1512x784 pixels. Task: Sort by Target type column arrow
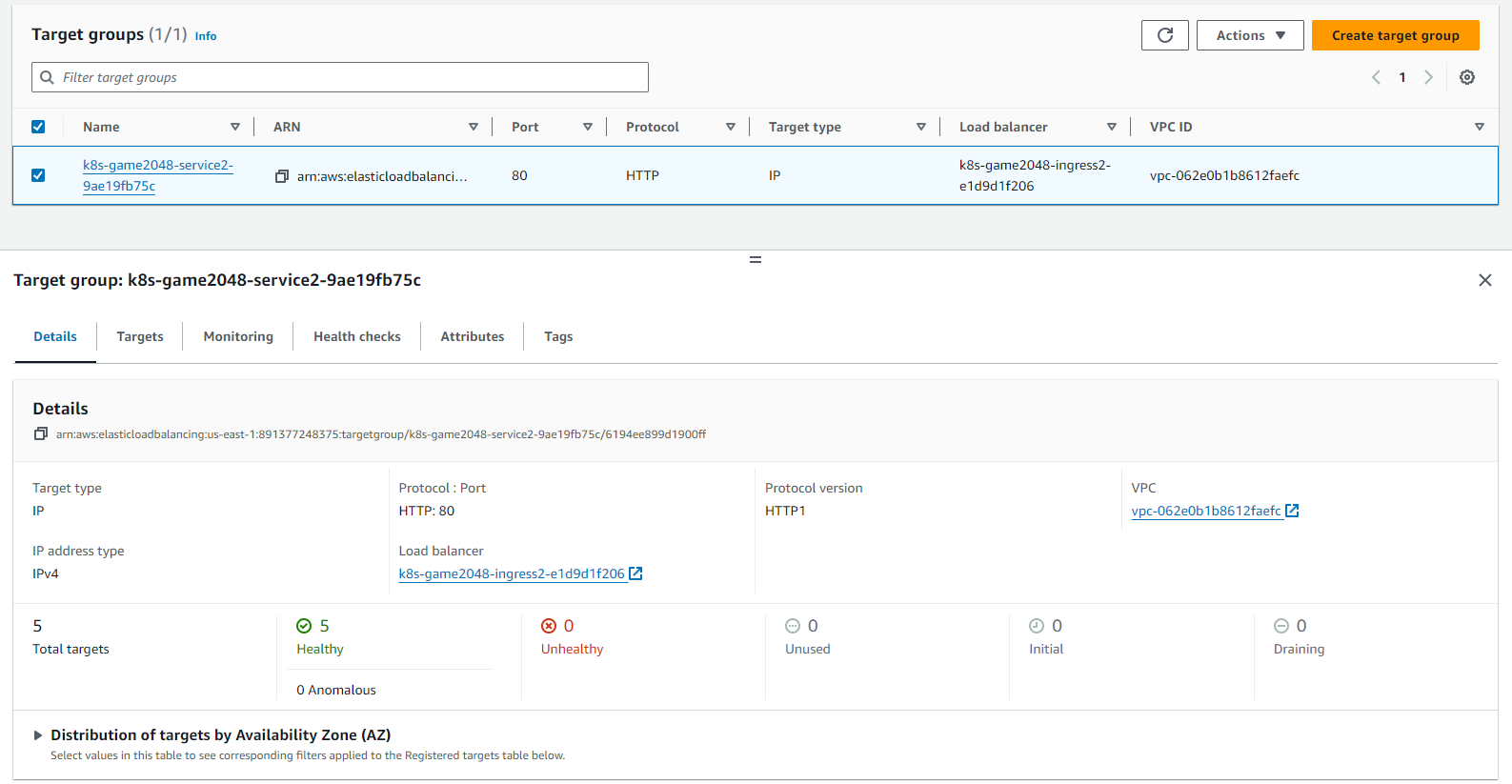(x=921, y=127)
